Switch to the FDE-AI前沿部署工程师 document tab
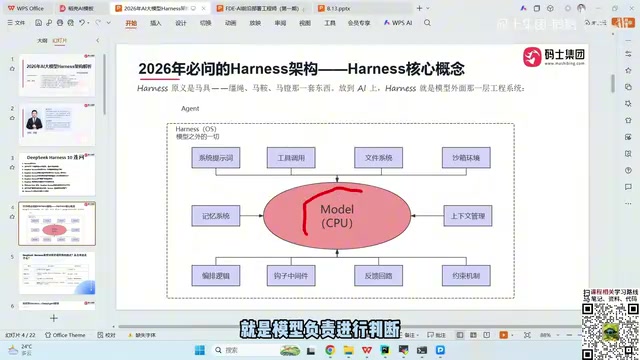The image size is (640, 360). [x=261, y=8]
